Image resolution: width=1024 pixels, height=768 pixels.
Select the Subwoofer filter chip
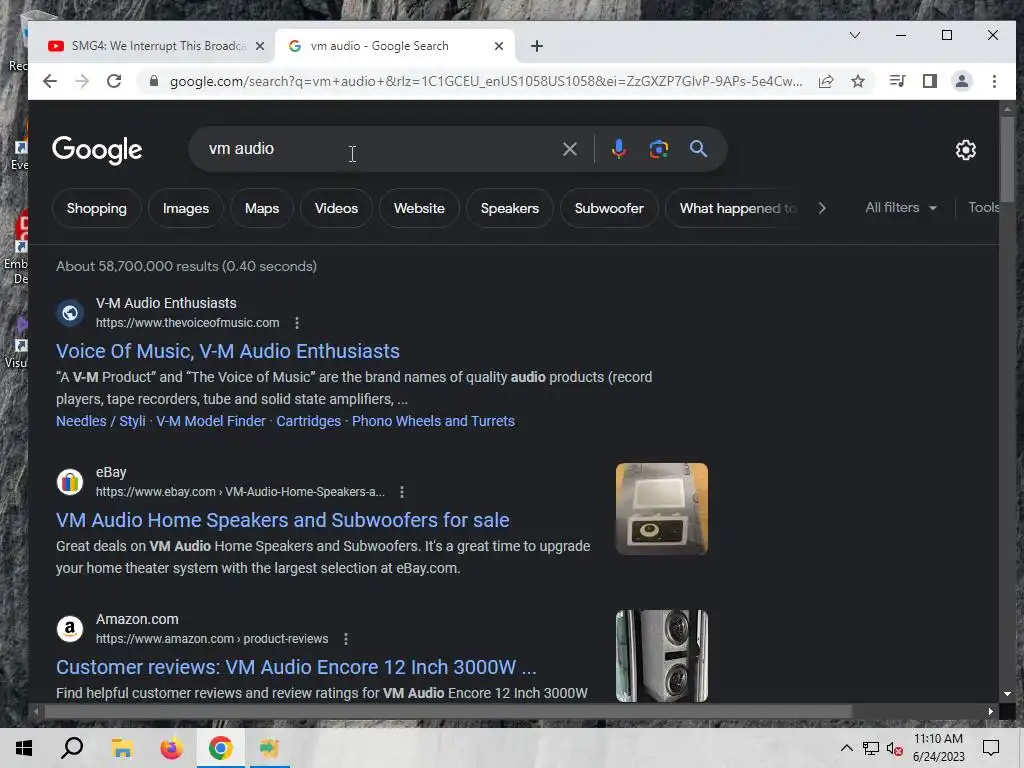pyautogui.click(x=609, y=208)
